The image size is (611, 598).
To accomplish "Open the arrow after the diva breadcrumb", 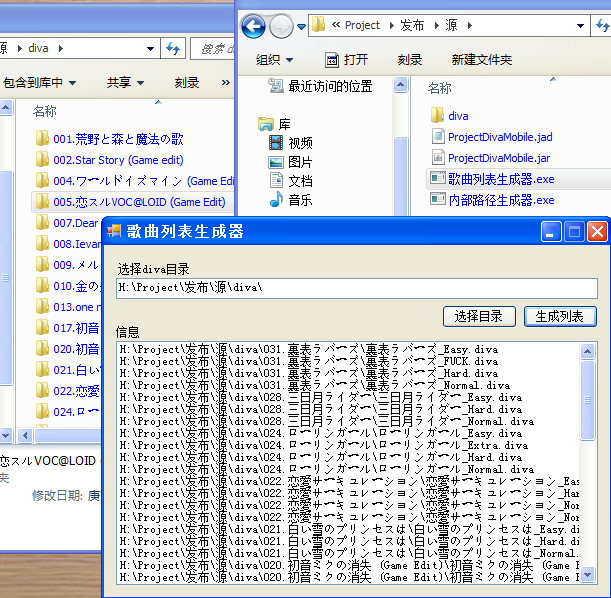I will (61, 49).
